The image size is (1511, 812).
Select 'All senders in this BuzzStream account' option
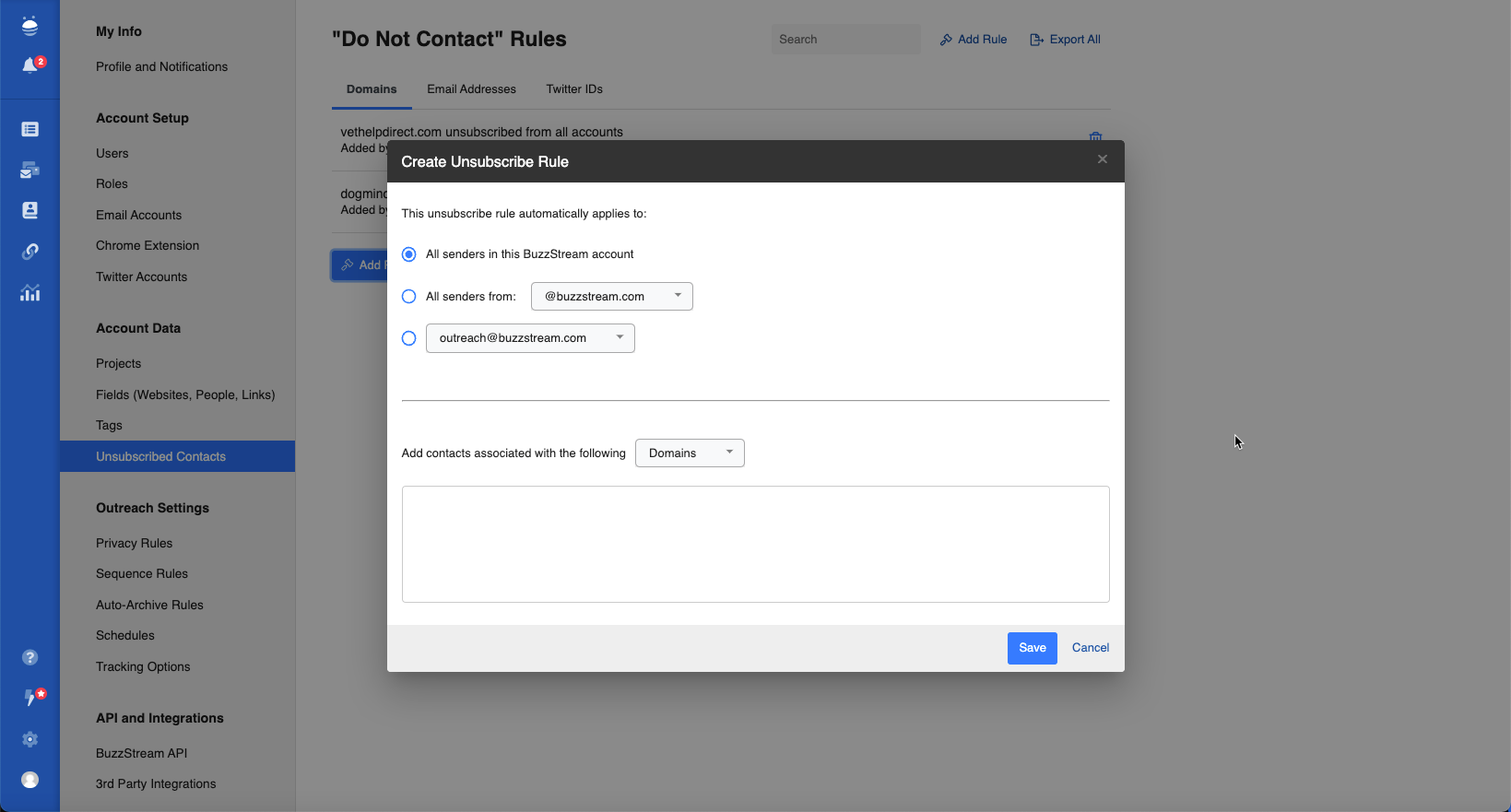pyautogui.click(x=409, y=254)
